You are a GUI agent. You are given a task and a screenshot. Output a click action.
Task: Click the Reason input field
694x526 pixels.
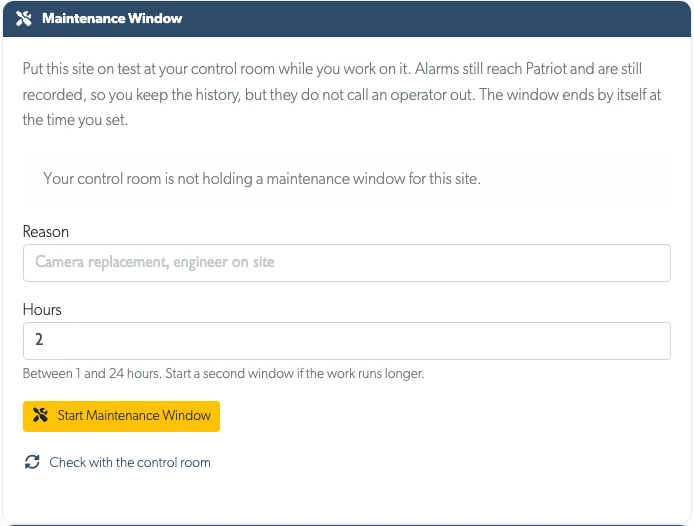tap(347, 263)
